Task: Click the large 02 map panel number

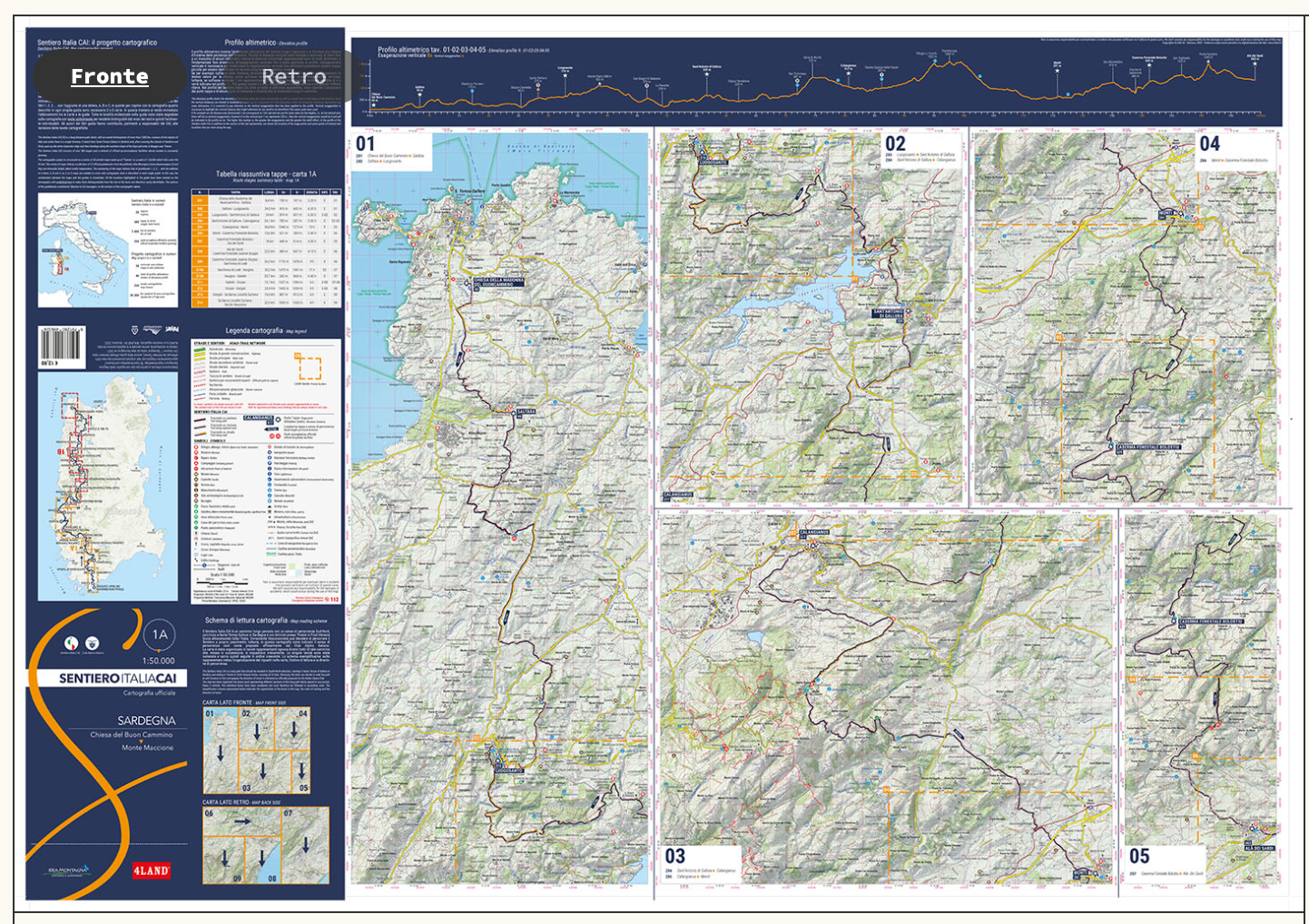Action: coord(895,144)
